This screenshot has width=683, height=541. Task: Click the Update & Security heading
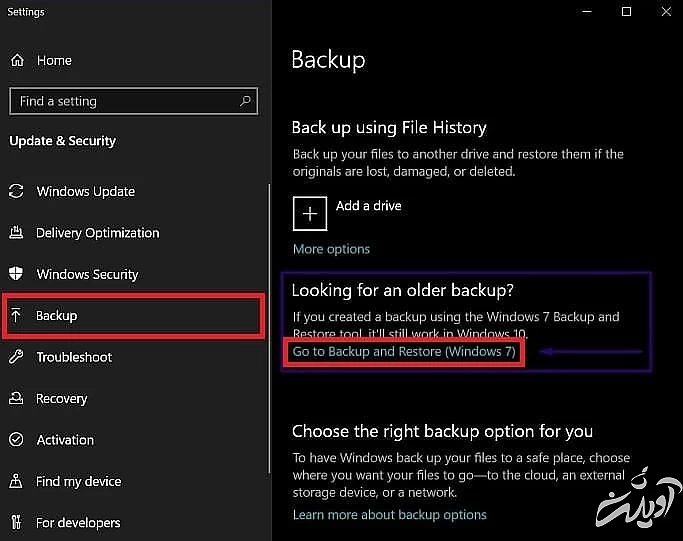coord(63,141)
